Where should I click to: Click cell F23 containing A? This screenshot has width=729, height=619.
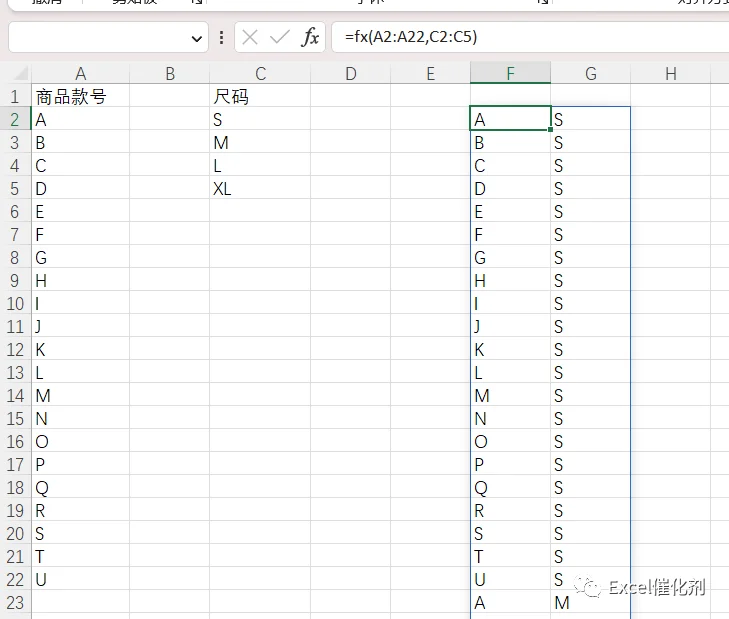(x=510, y=603)
